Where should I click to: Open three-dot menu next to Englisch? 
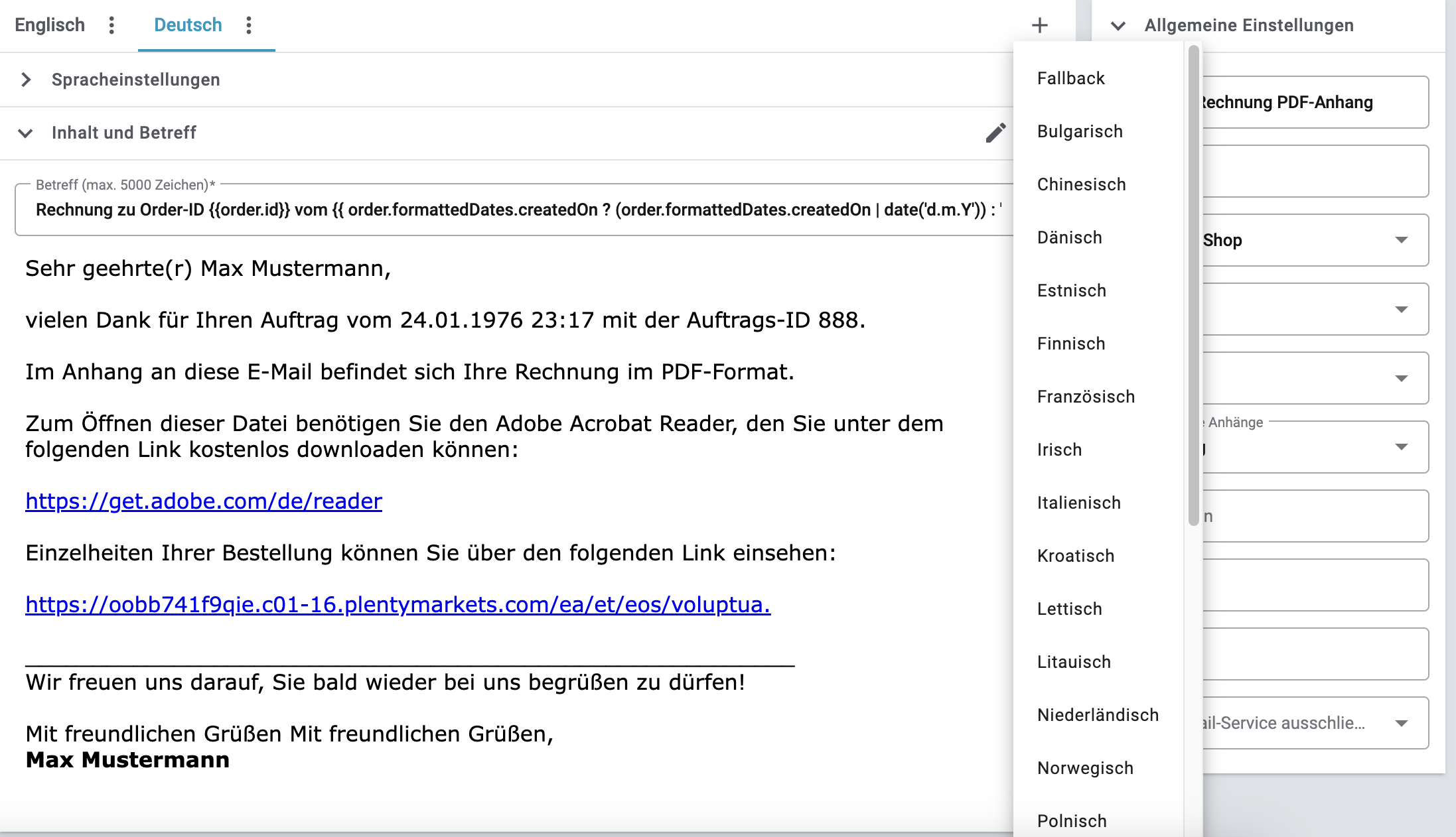click(111, 25)
